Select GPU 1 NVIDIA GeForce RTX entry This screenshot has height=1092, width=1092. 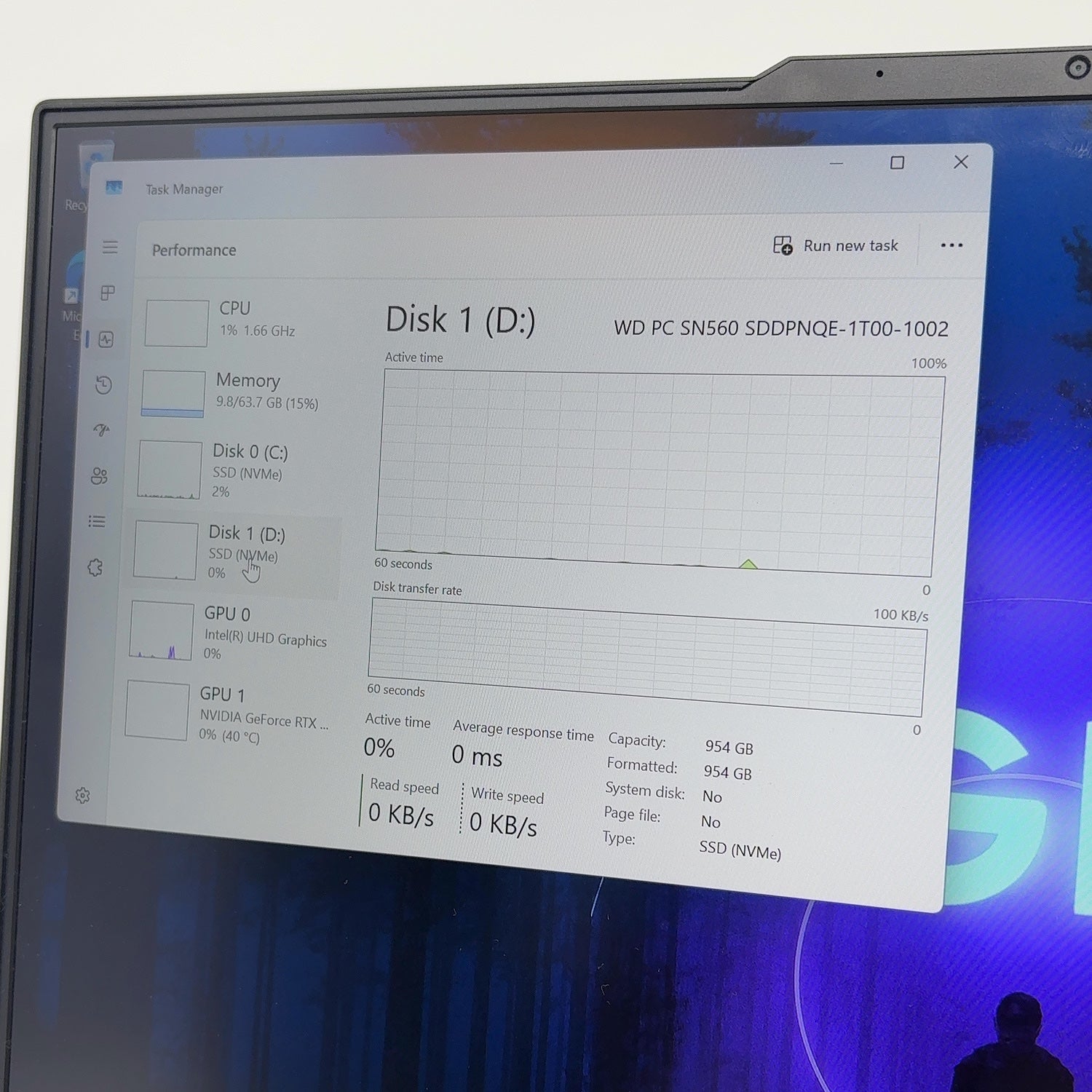tap(227, 713)
